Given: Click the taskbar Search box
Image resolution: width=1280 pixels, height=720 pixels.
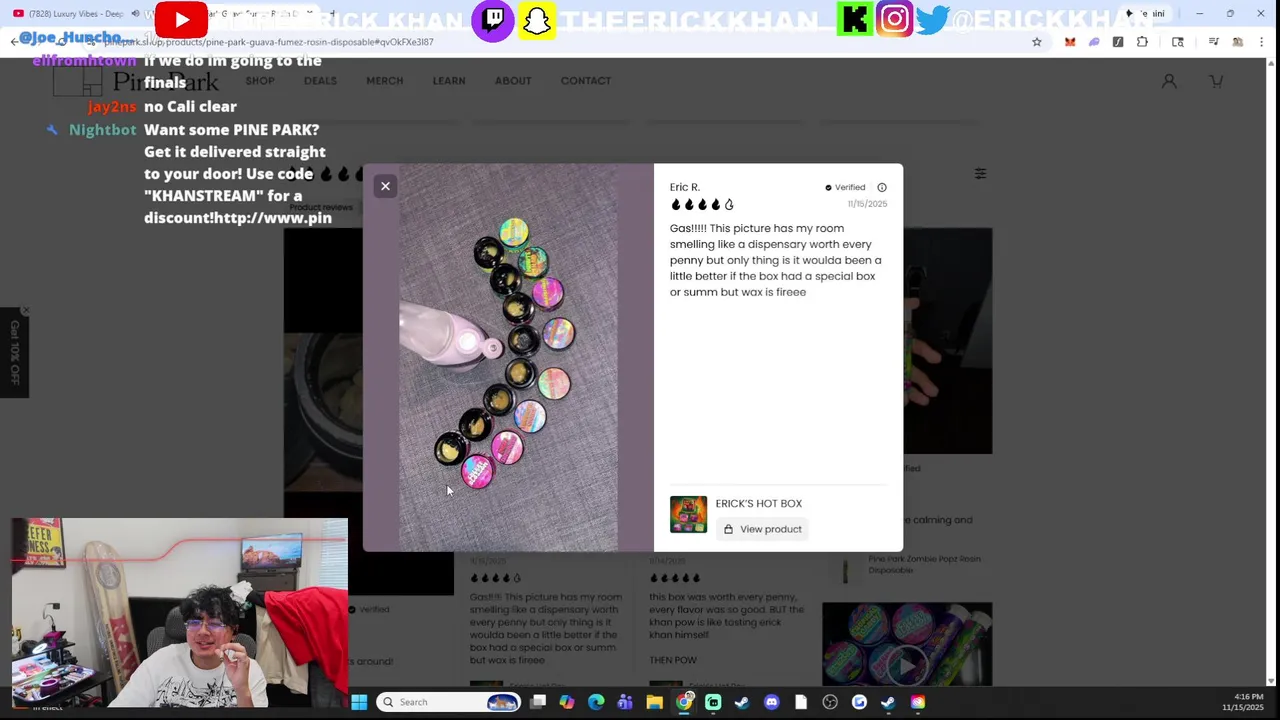Looking at the screenshot, I should 449,702.
